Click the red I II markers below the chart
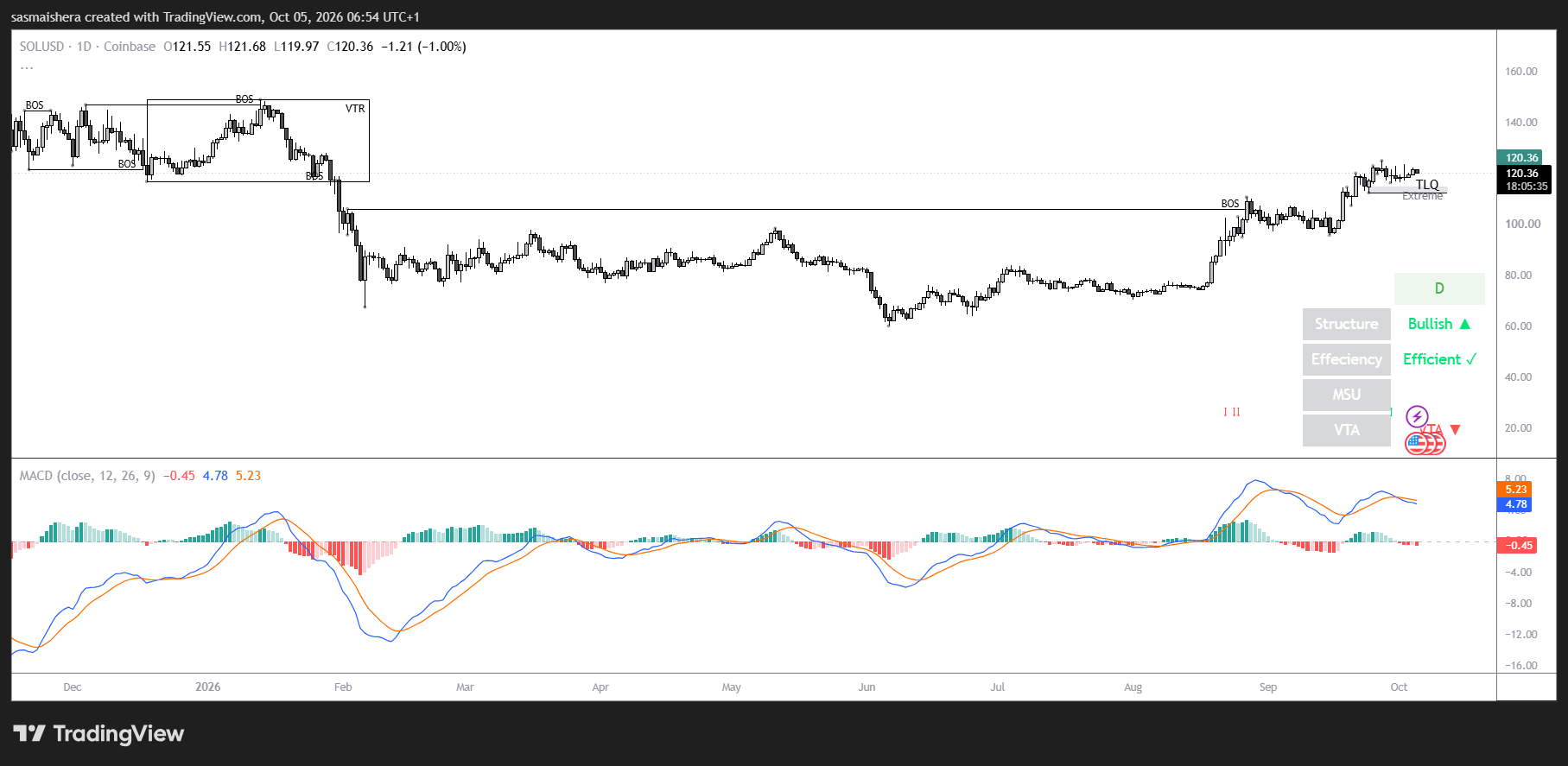Image resolution: width=1568 pixels, height=766 pixels. (1232, 412)
